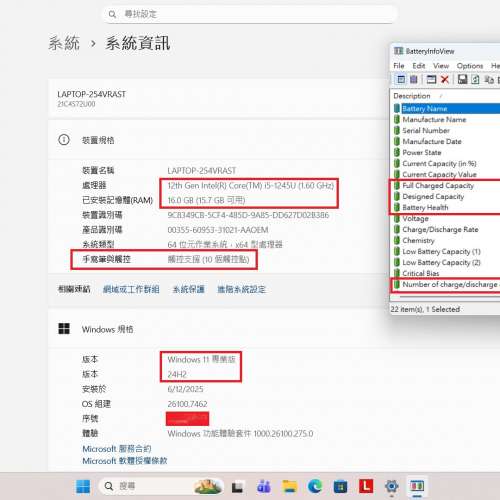The image size is (500, 500).
Task: Open Settings gear icon on taskbar
Action: coord(392,486)
